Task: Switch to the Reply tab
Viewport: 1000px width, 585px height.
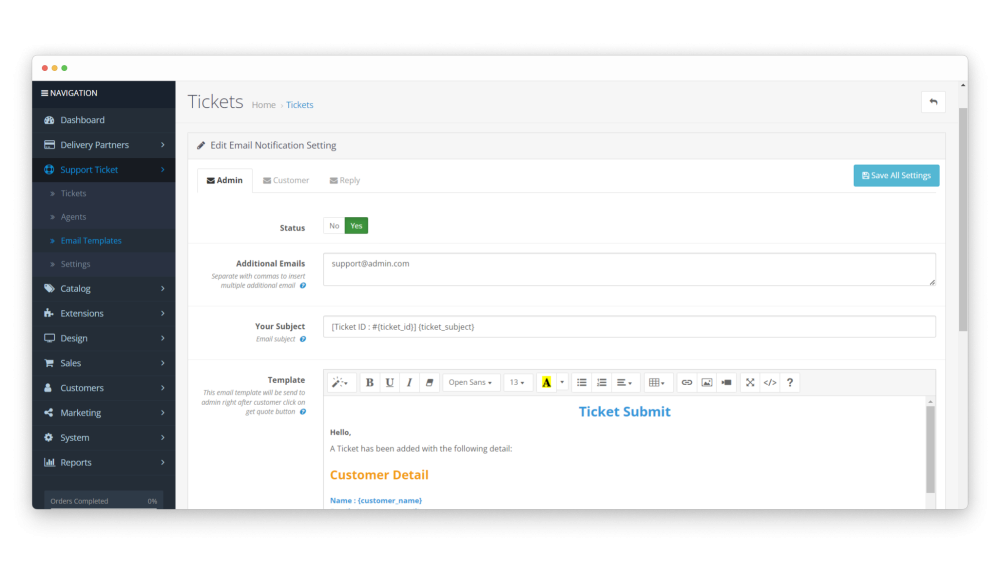Action: coord(345,181)
